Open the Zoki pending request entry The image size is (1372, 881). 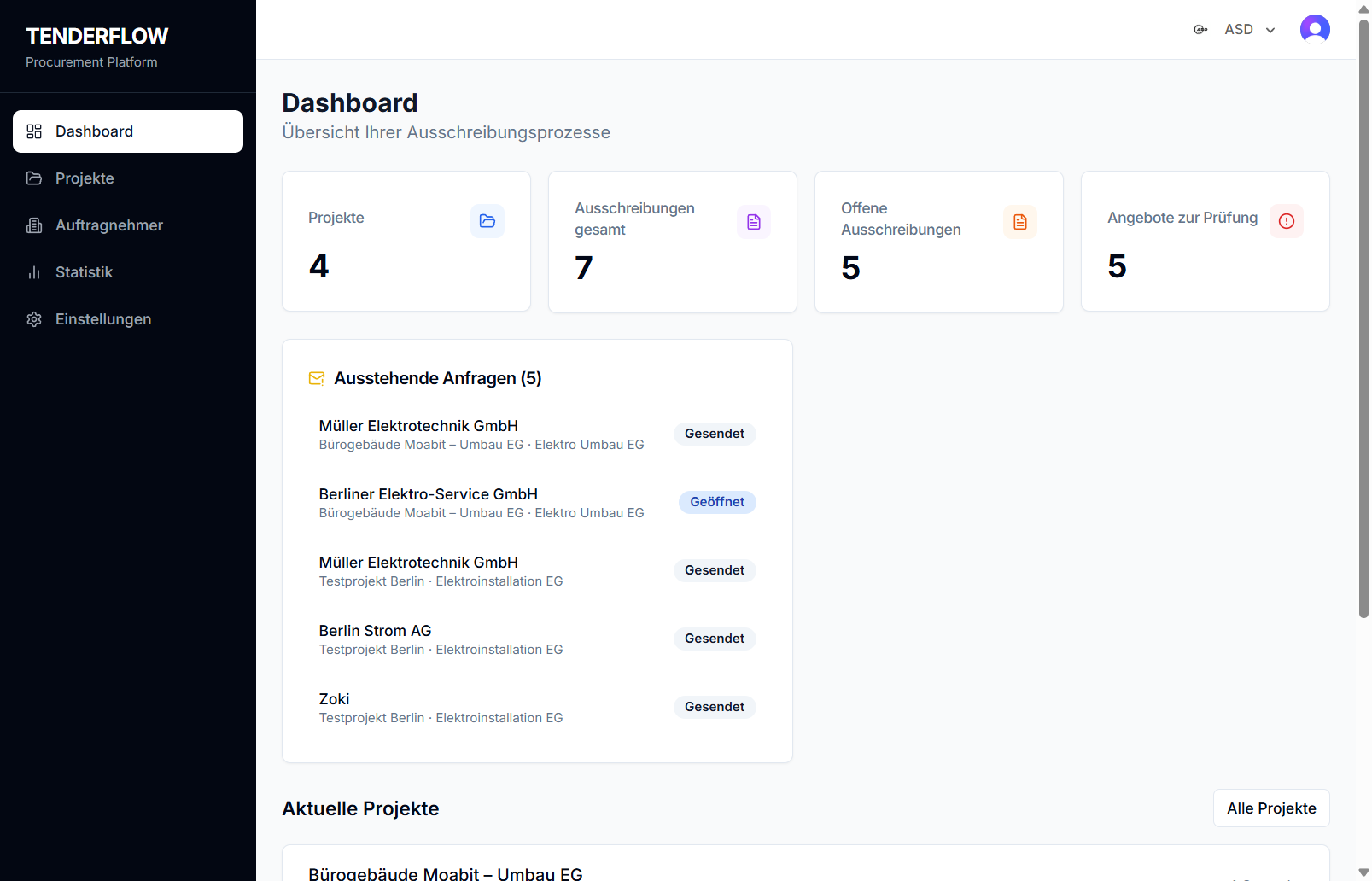[x=335, y=699]
